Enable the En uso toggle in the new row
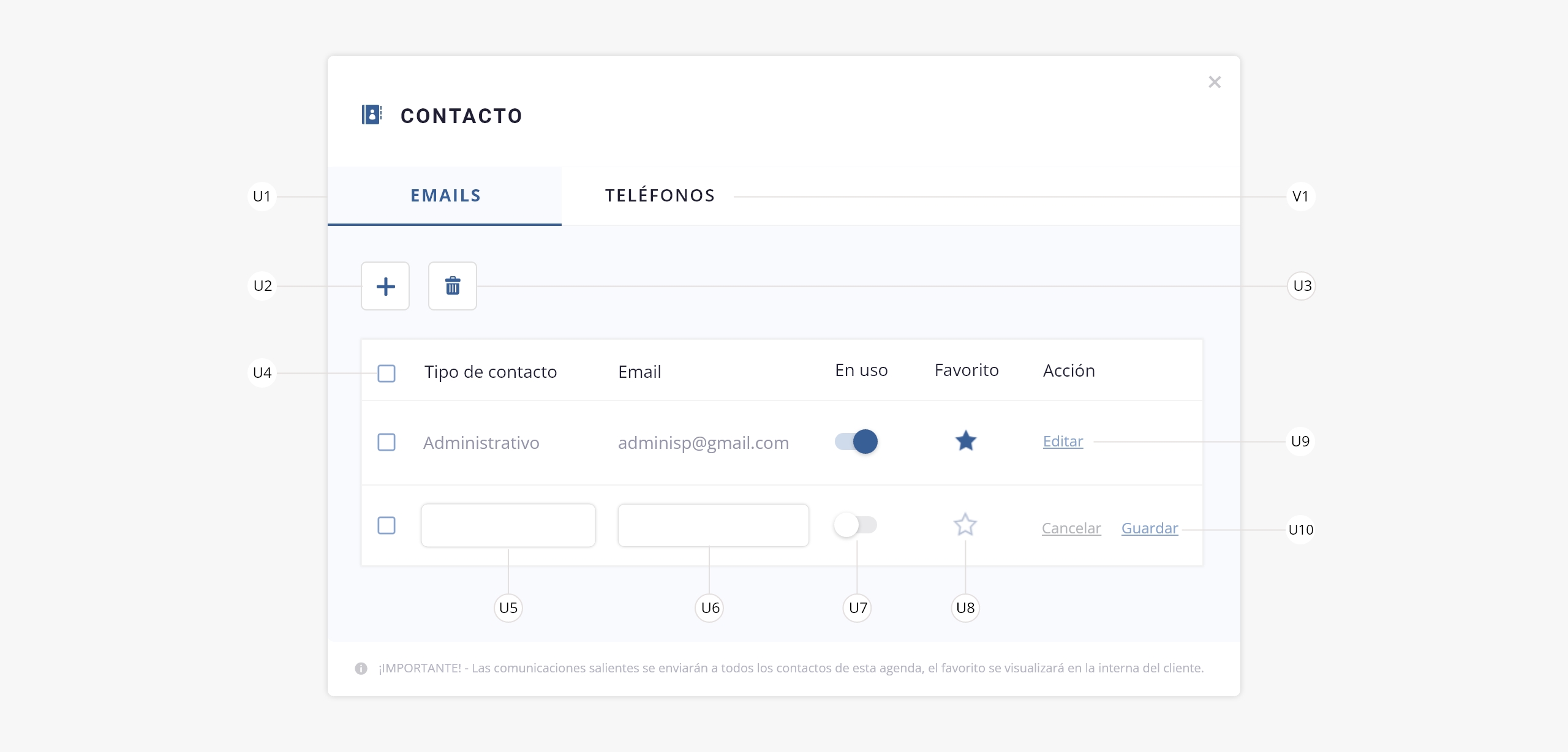 click(x=855, y=525)
